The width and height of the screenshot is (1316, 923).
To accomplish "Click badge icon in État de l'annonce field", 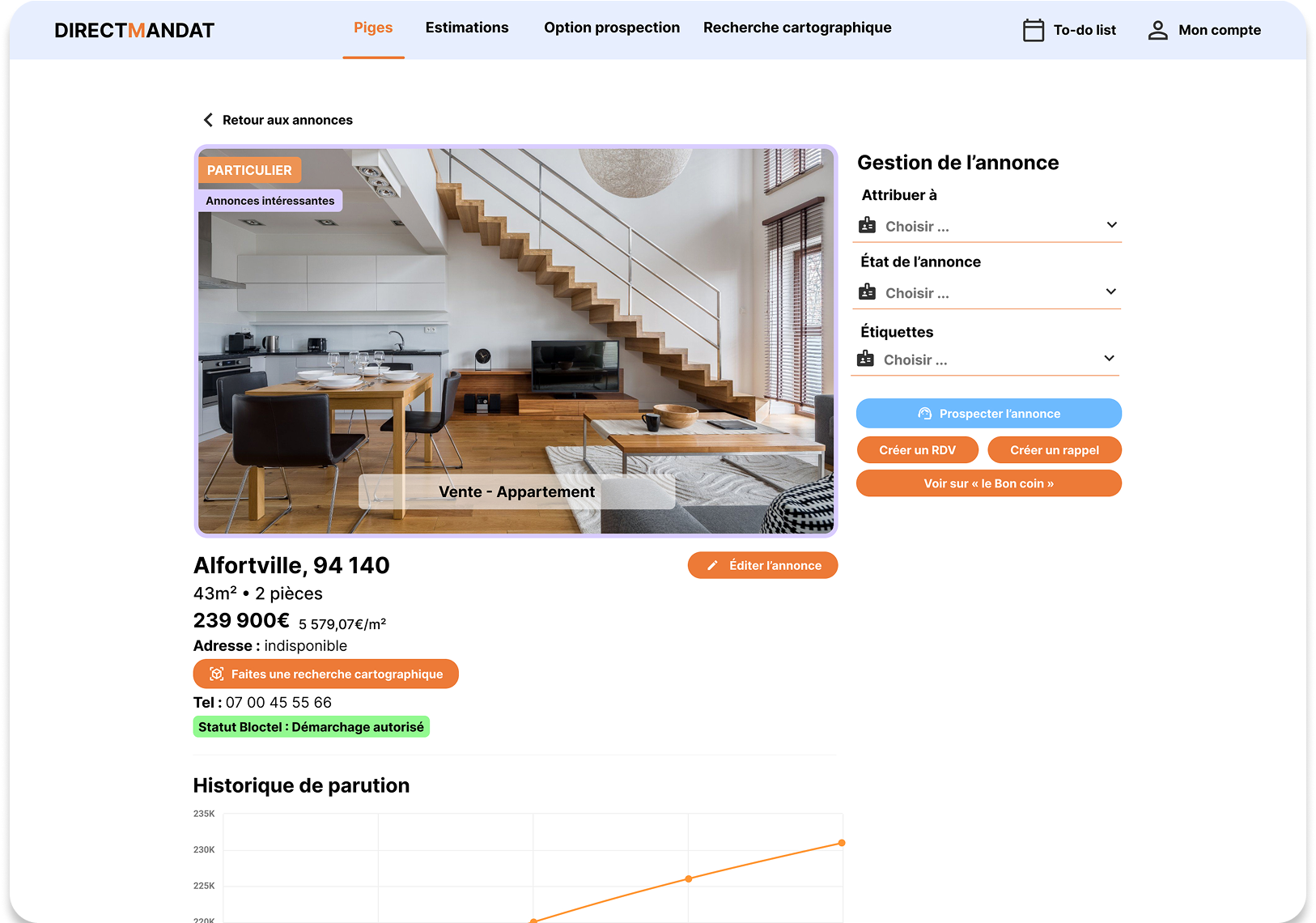I will (x=867, y=291).
